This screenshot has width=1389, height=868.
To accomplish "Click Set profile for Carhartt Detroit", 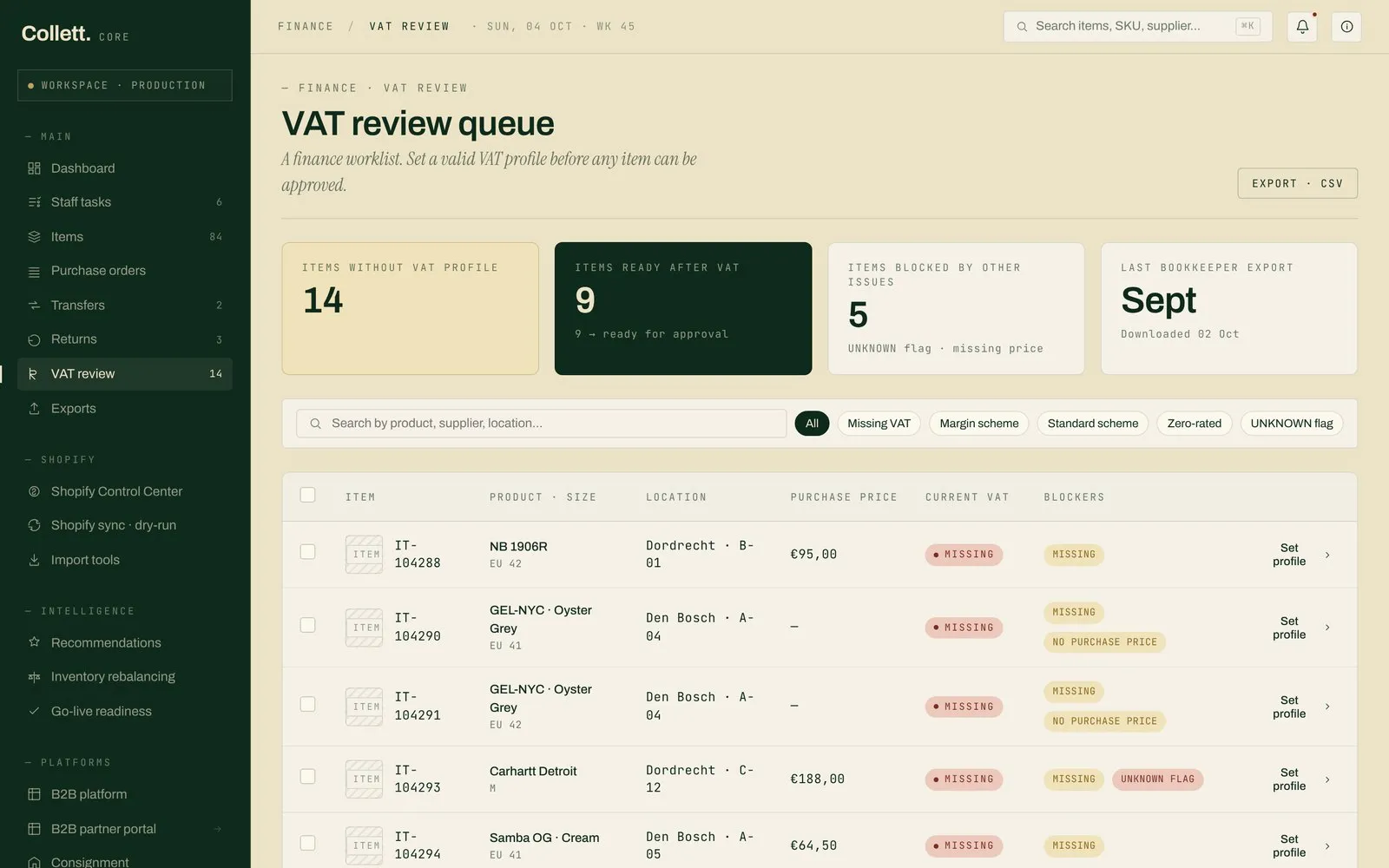I will tap(1289, 779).
